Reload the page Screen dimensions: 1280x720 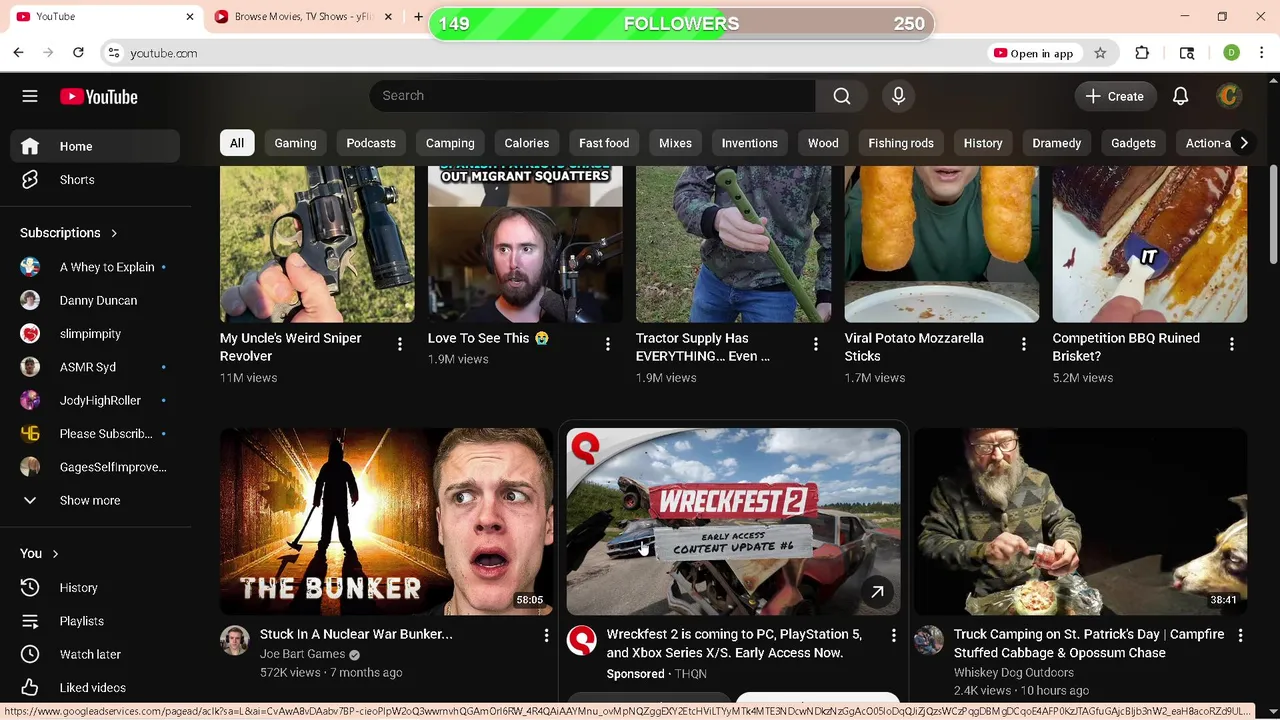pyautogui.click(x=78, y=53)
